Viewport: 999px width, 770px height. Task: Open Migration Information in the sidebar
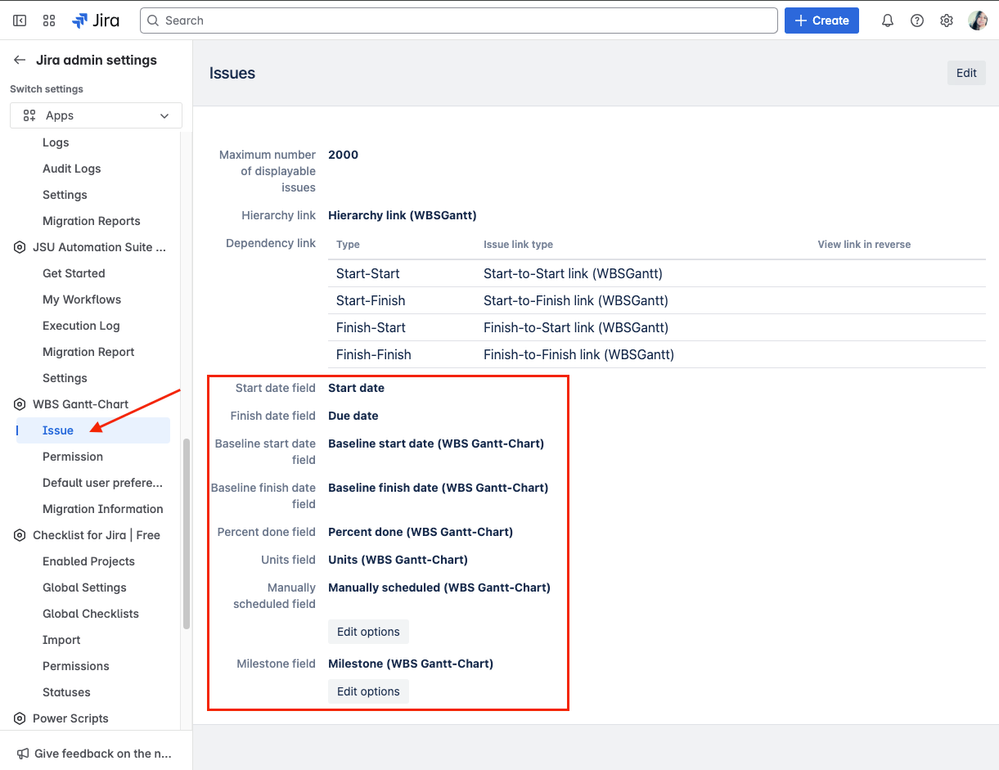tap(103, 509)
